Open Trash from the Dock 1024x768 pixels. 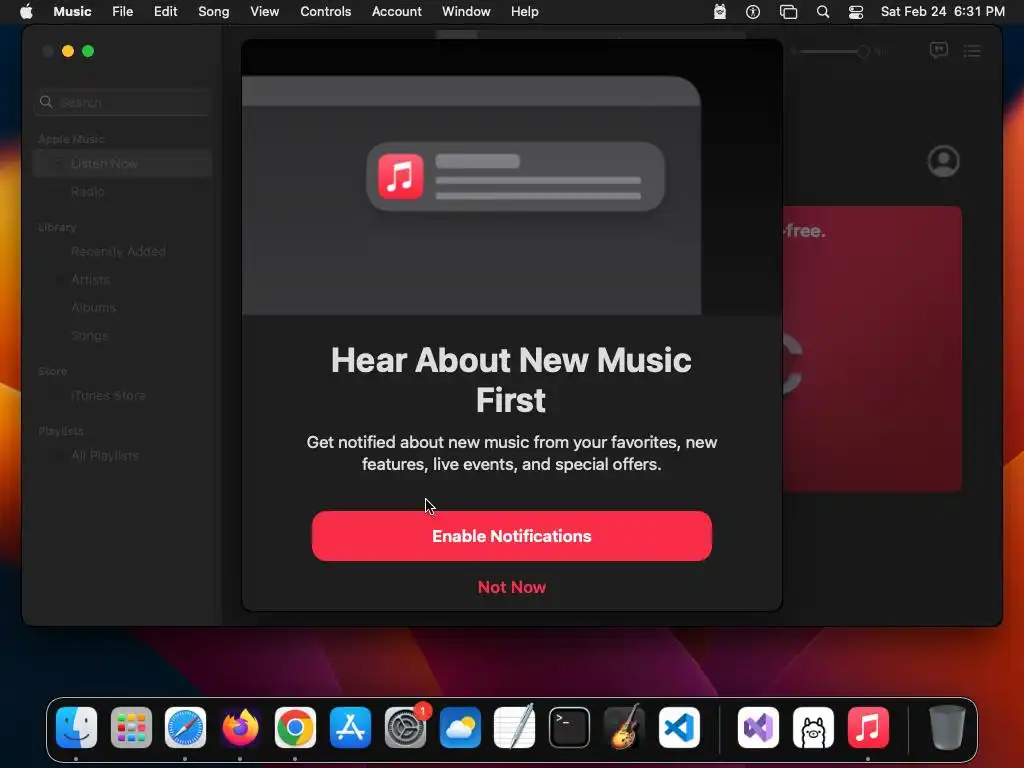(x=947, y=728)
